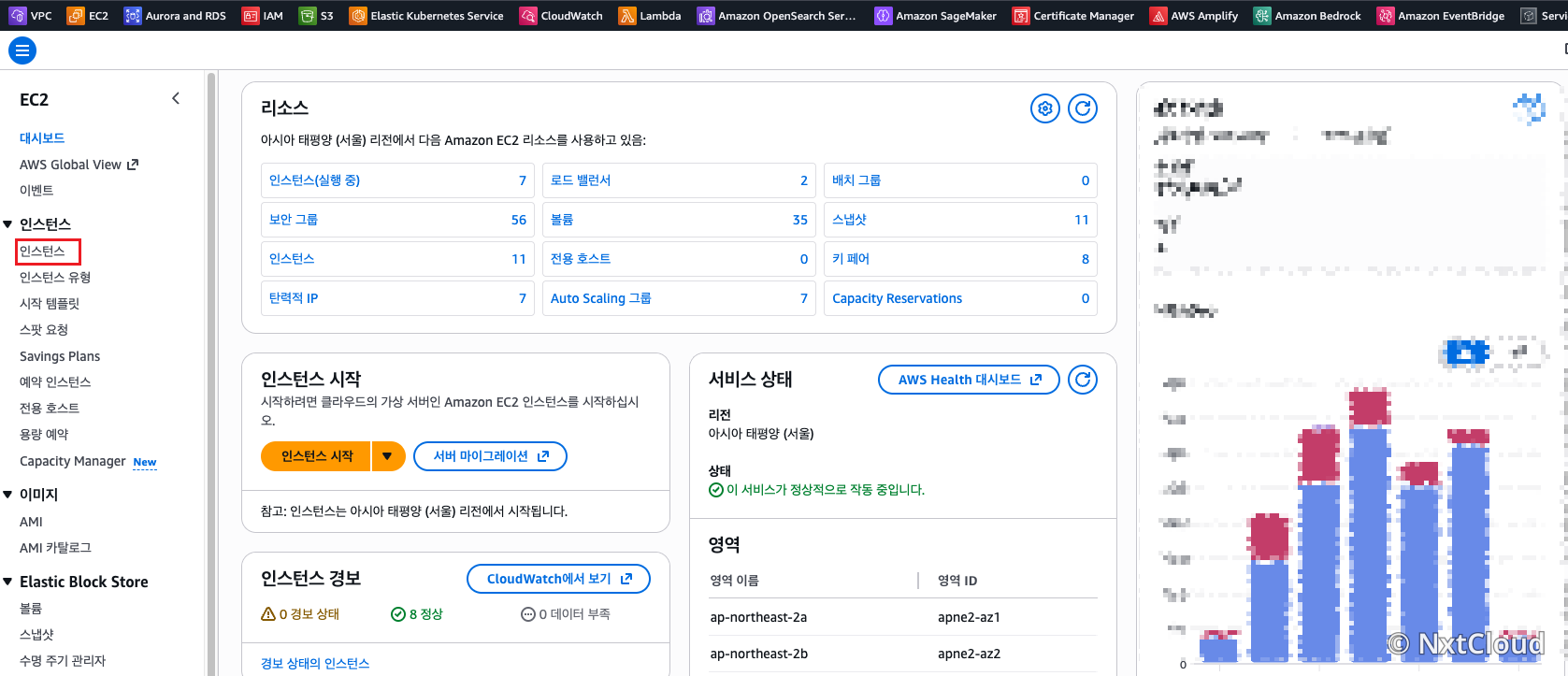Open the S3 service shortcut
This screenshot has width=1568, height=676.
[316, 15]
